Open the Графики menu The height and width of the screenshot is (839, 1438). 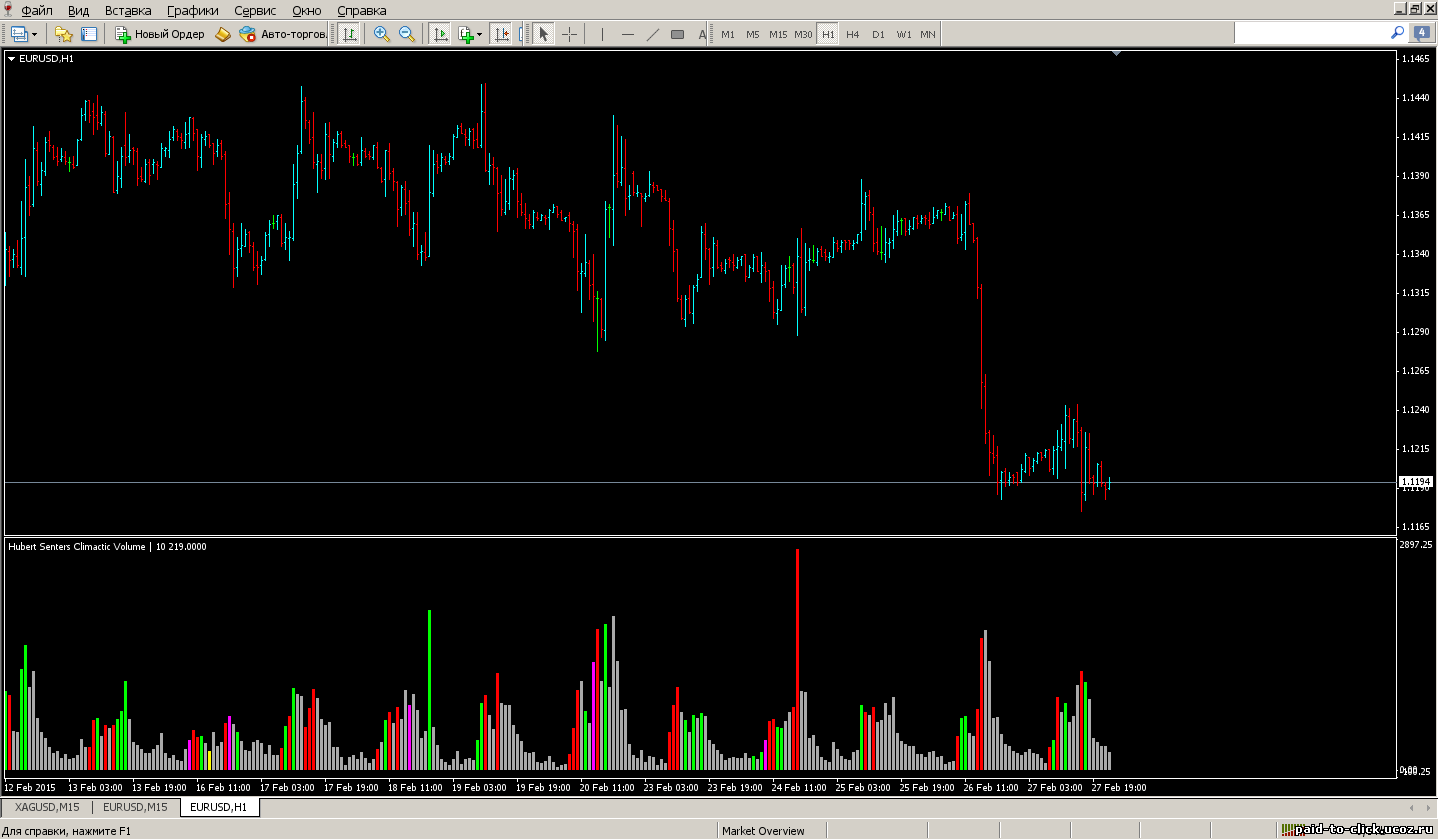click(193, 10)
